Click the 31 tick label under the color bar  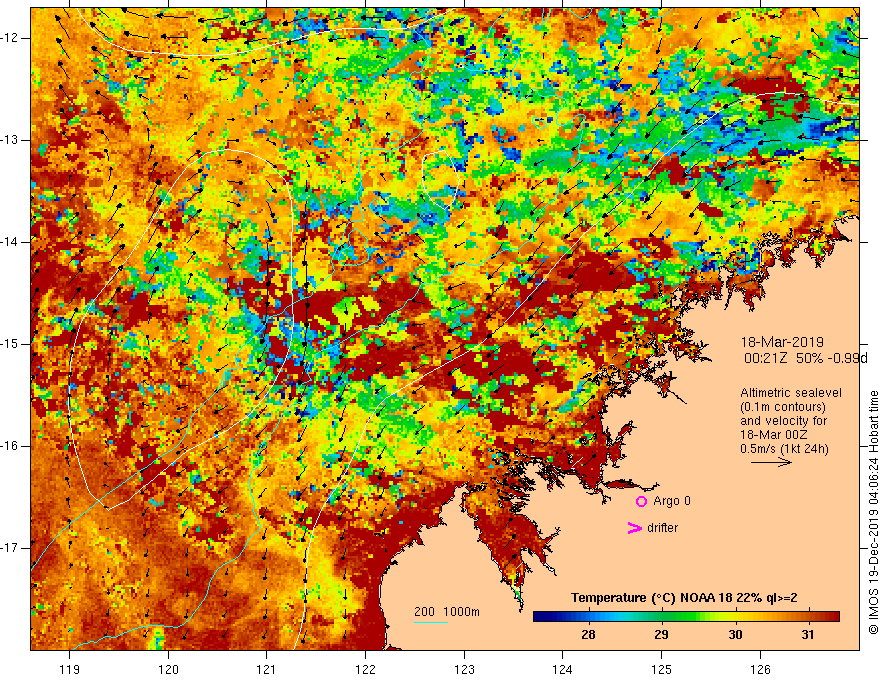point(808,635)
